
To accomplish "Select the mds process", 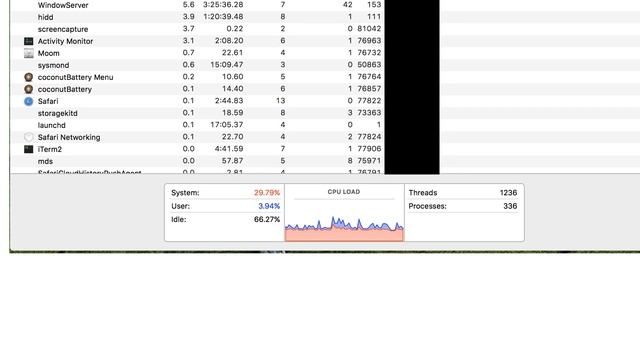I will [45, 161].
